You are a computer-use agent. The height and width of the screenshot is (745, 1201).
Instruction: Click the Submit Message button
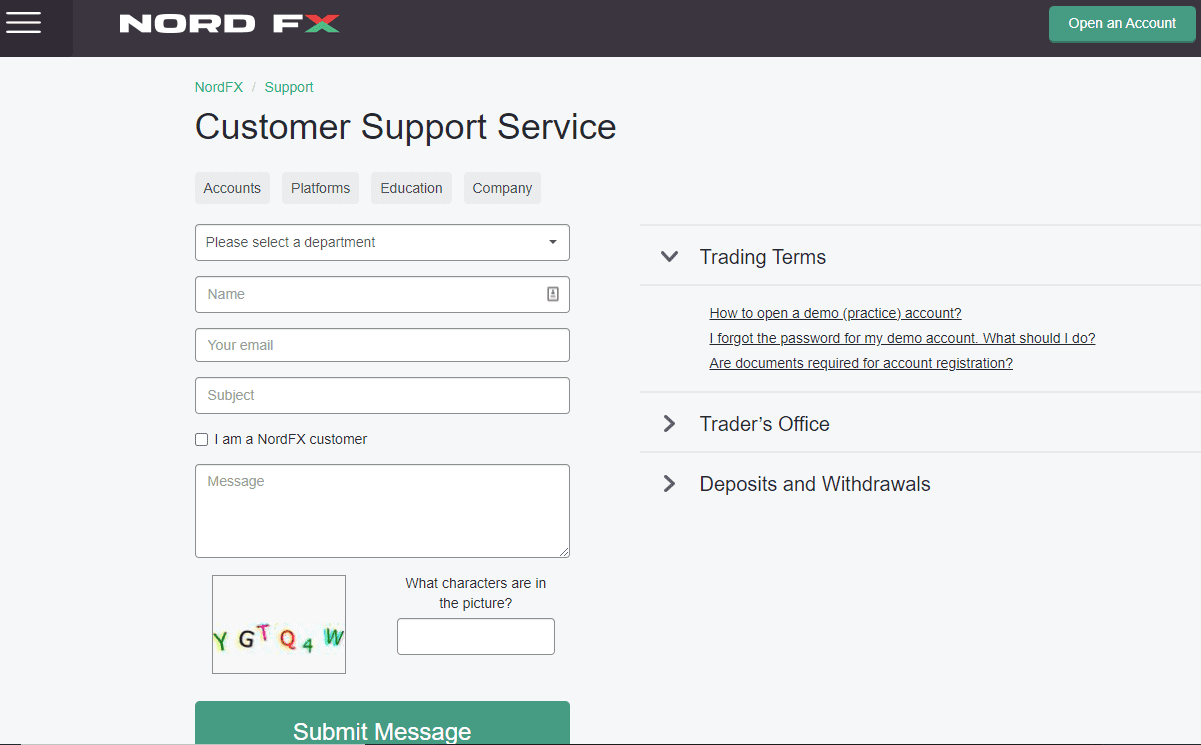click(x=382, y=723)
